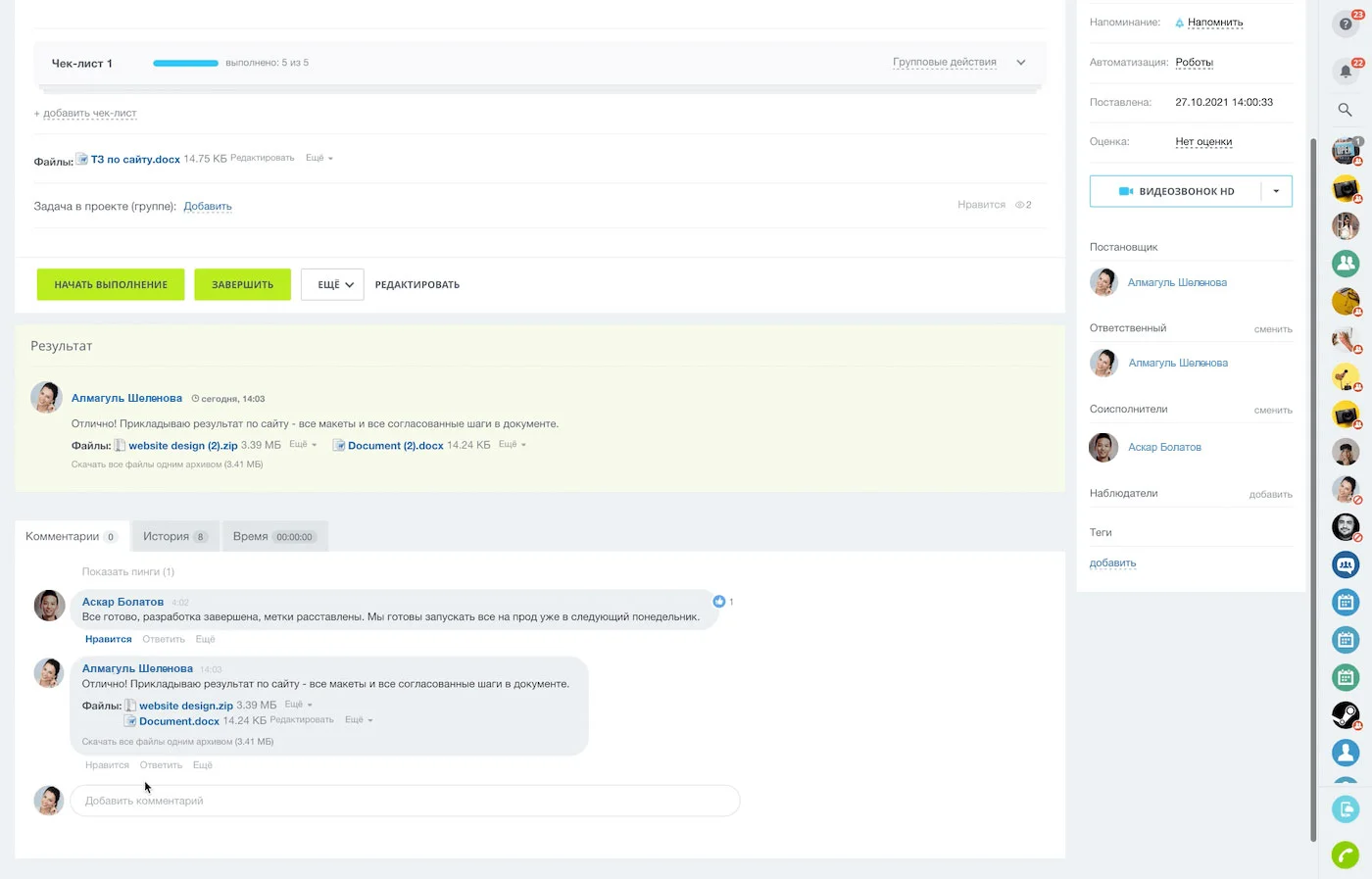Click добавить under Теги

[1113, 563]
